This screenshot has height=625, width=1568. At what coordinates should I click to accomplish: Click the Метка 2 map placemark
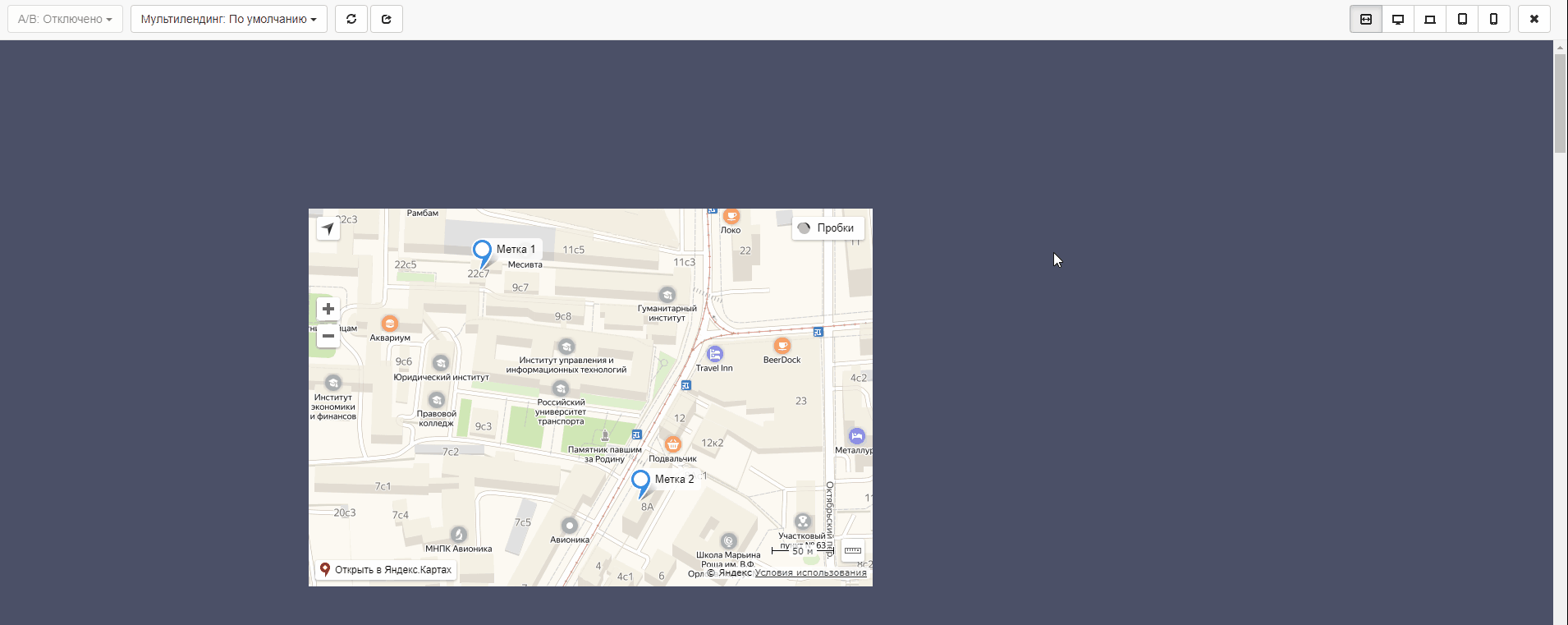click(x=641, y=480)
